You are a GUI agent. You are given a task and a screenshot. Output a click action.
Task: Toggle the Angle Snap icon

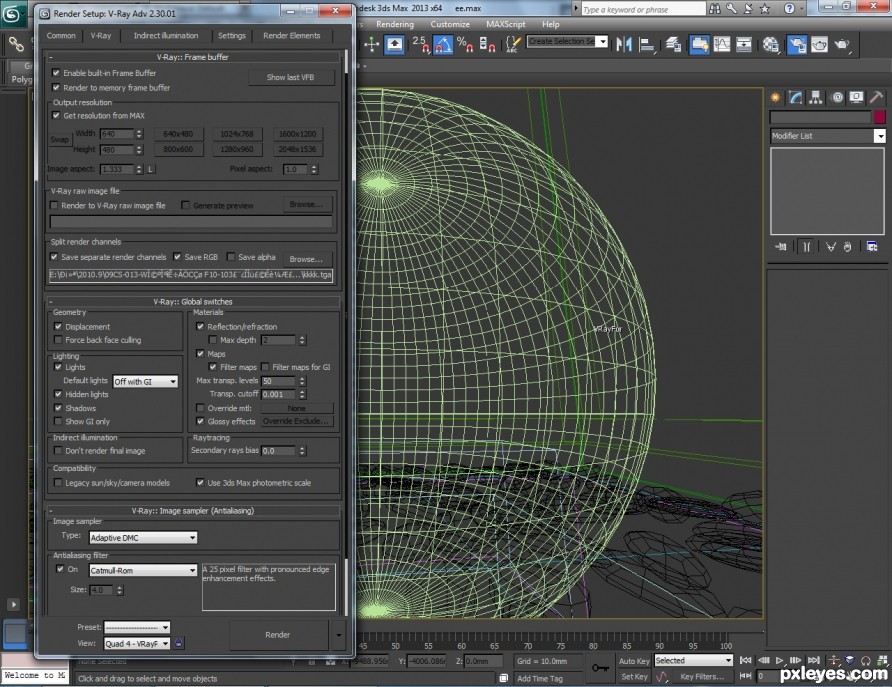pyautogui.click(x=443, y=44)
